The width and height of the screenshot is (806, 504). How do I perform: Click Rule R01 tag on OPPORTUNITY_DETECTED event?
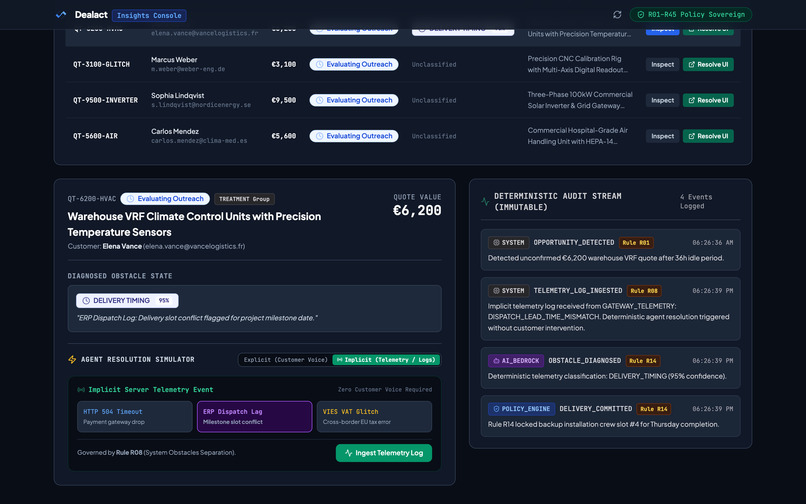636,243
